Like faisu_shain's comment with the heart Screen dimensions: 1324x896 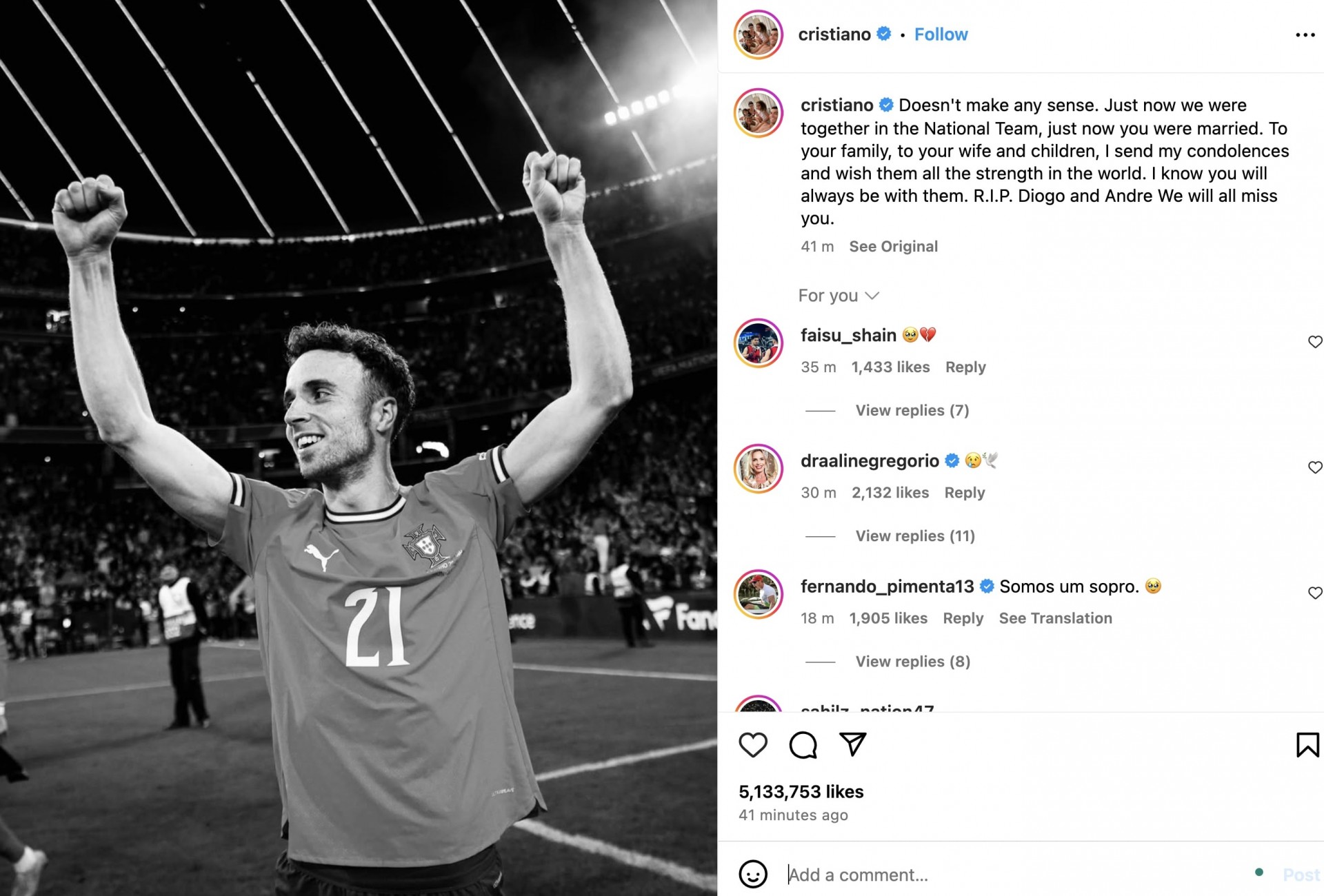pyautogui.click(x=1314, y=341)
